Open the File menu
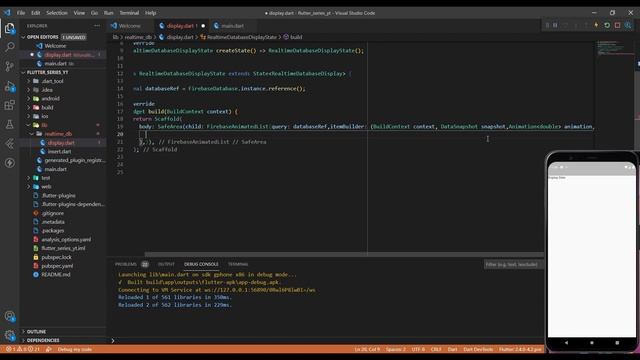The width and height of the screenshot is (640, 360). click(21, 13)
